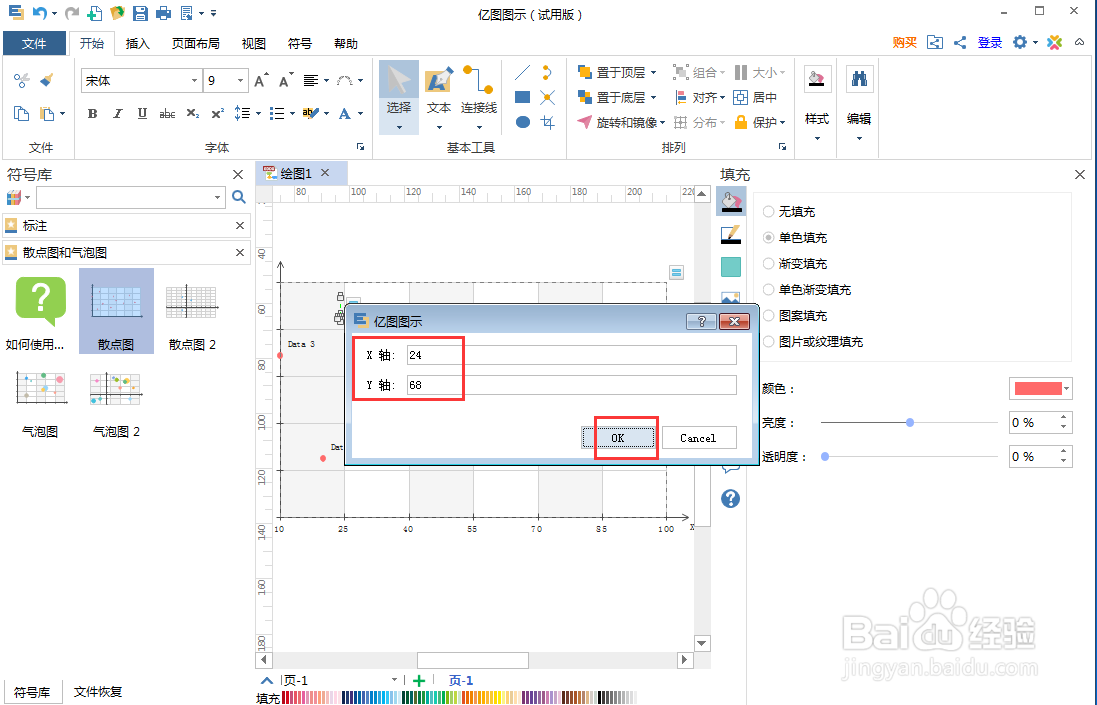Toggle Italic formatting

(118, 113)
